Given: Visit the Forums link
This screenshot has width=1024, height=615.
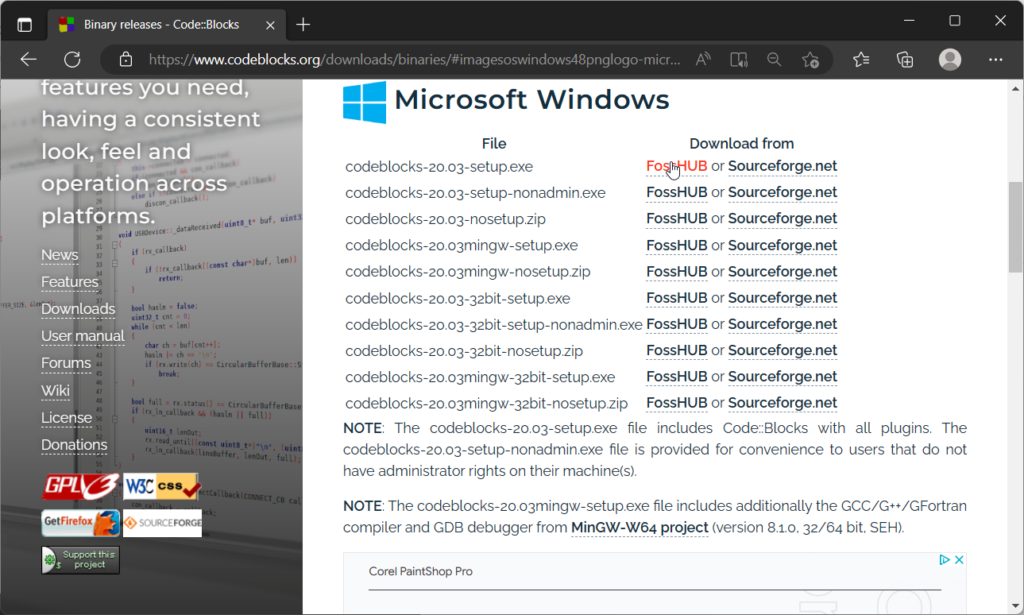Looking at the screenshot, I should [66, 363].
